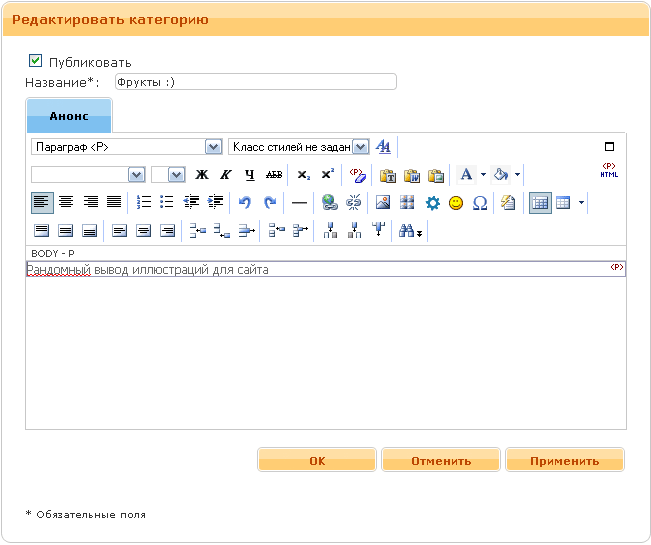Insert a hyperlink with the globe icon
The image size is (651, 545).
pos(329,202)
